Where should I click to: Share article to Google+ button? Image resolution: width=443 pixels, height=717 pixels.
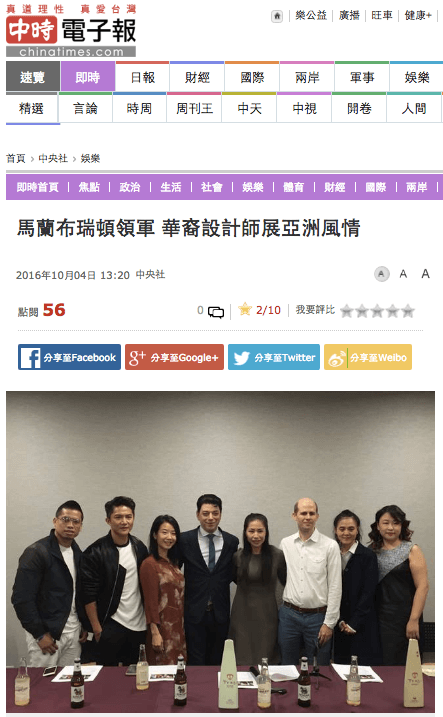point(174,357)
